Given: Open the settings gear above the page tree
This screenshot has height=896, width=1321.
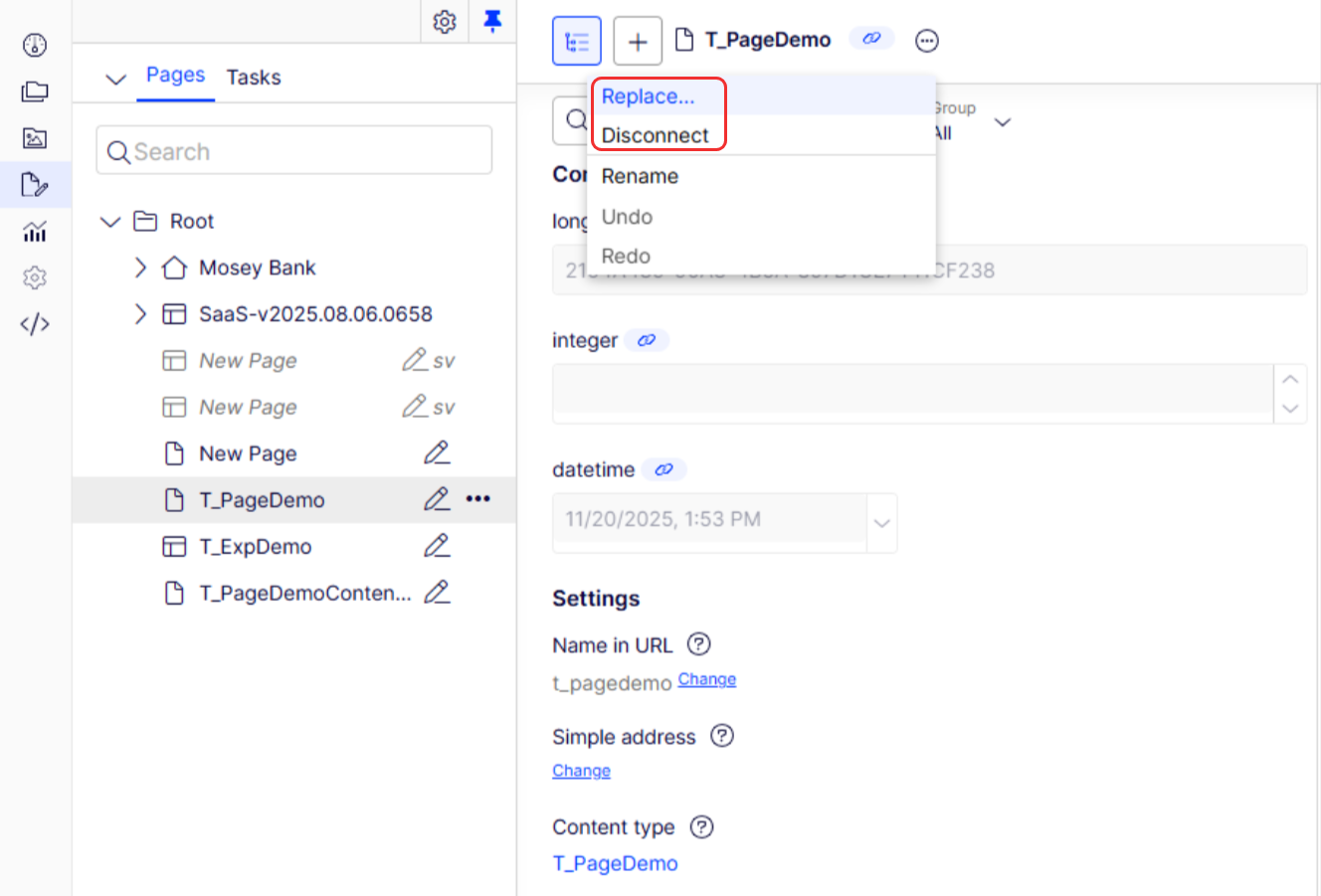Looking at the screenshot, I should [445, 21].
